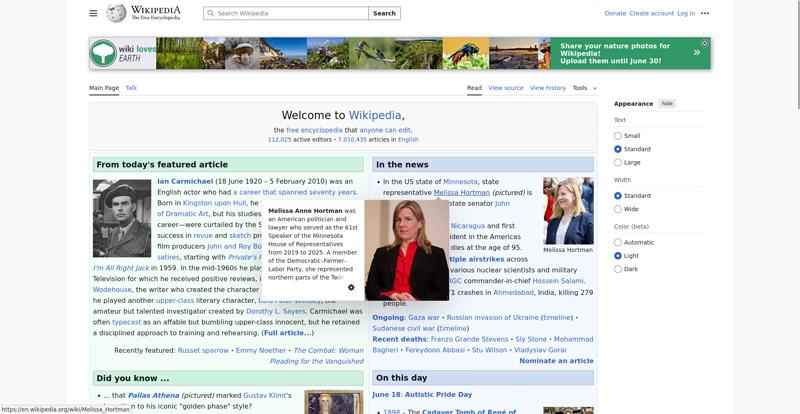
Task: Open the View history tab
Action: point(547,88)
